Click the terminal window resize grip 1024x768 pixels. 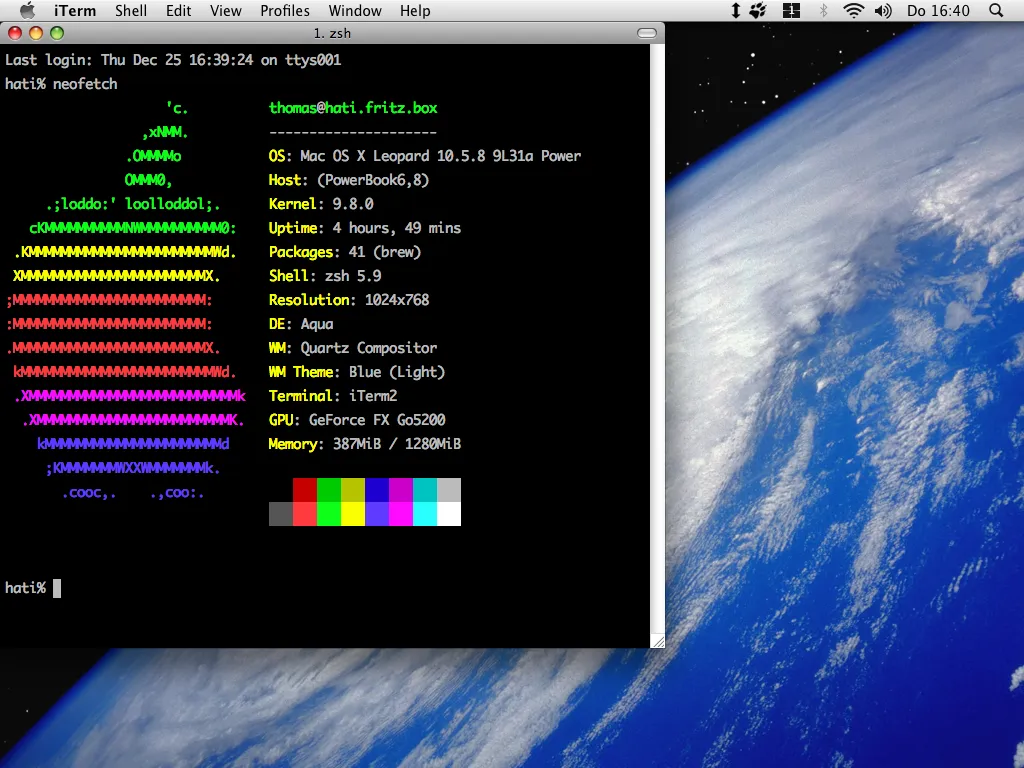tap(657, 641)
